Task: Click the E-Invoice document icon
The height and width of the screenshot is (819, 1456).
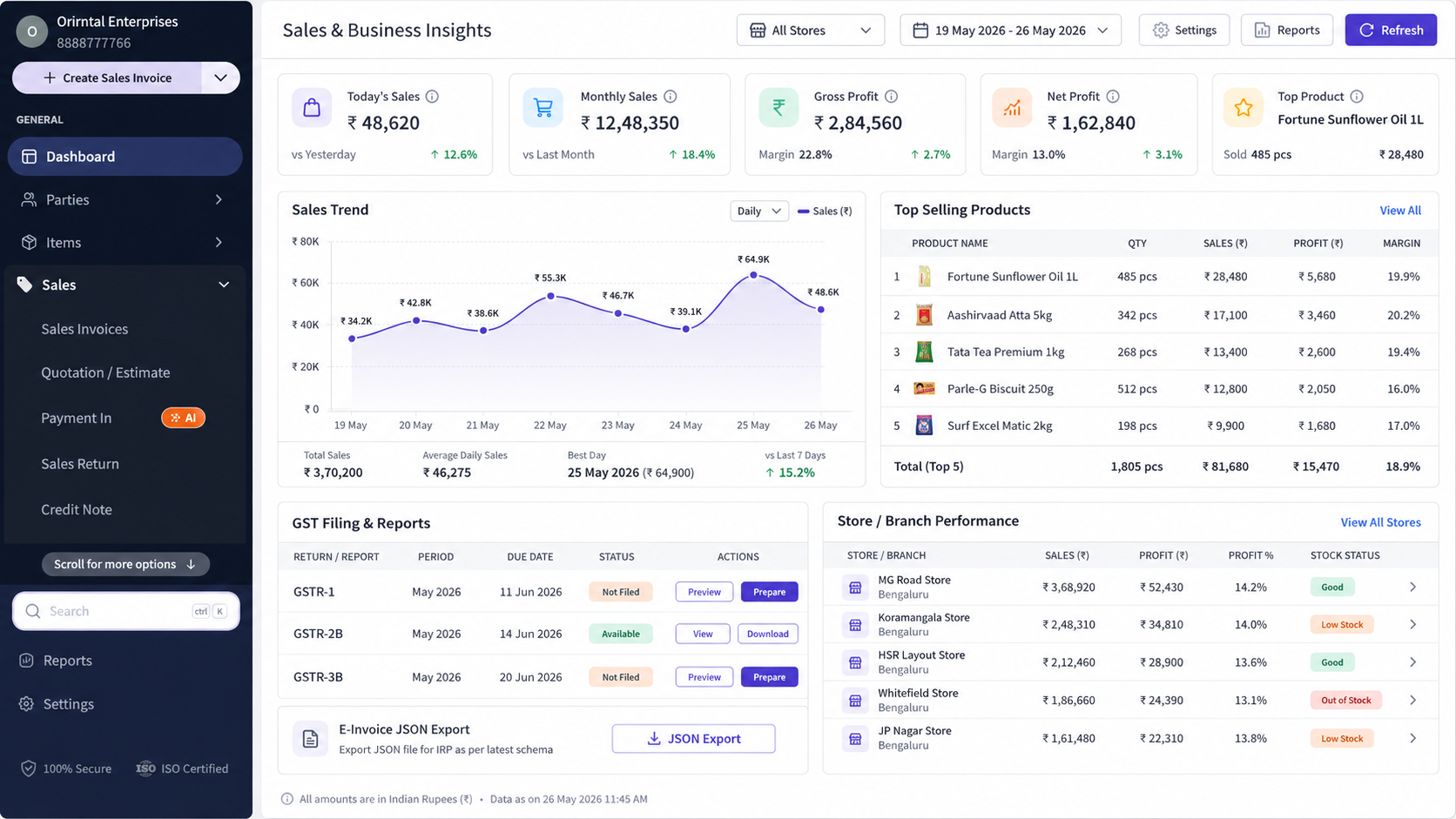Action: click(310, 739)
